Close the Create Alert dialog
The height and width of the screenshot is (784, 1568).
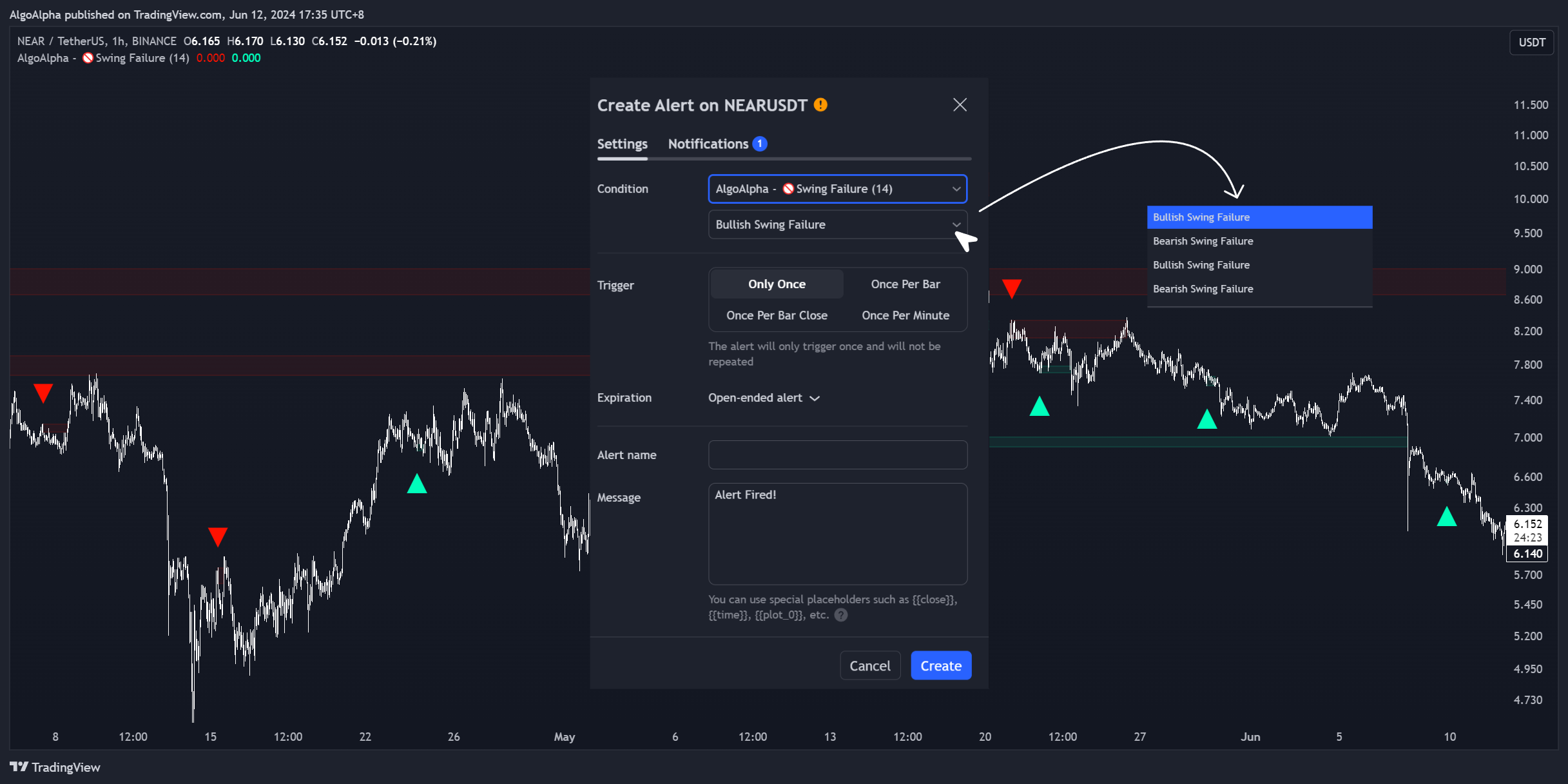(x=960, y=105)
